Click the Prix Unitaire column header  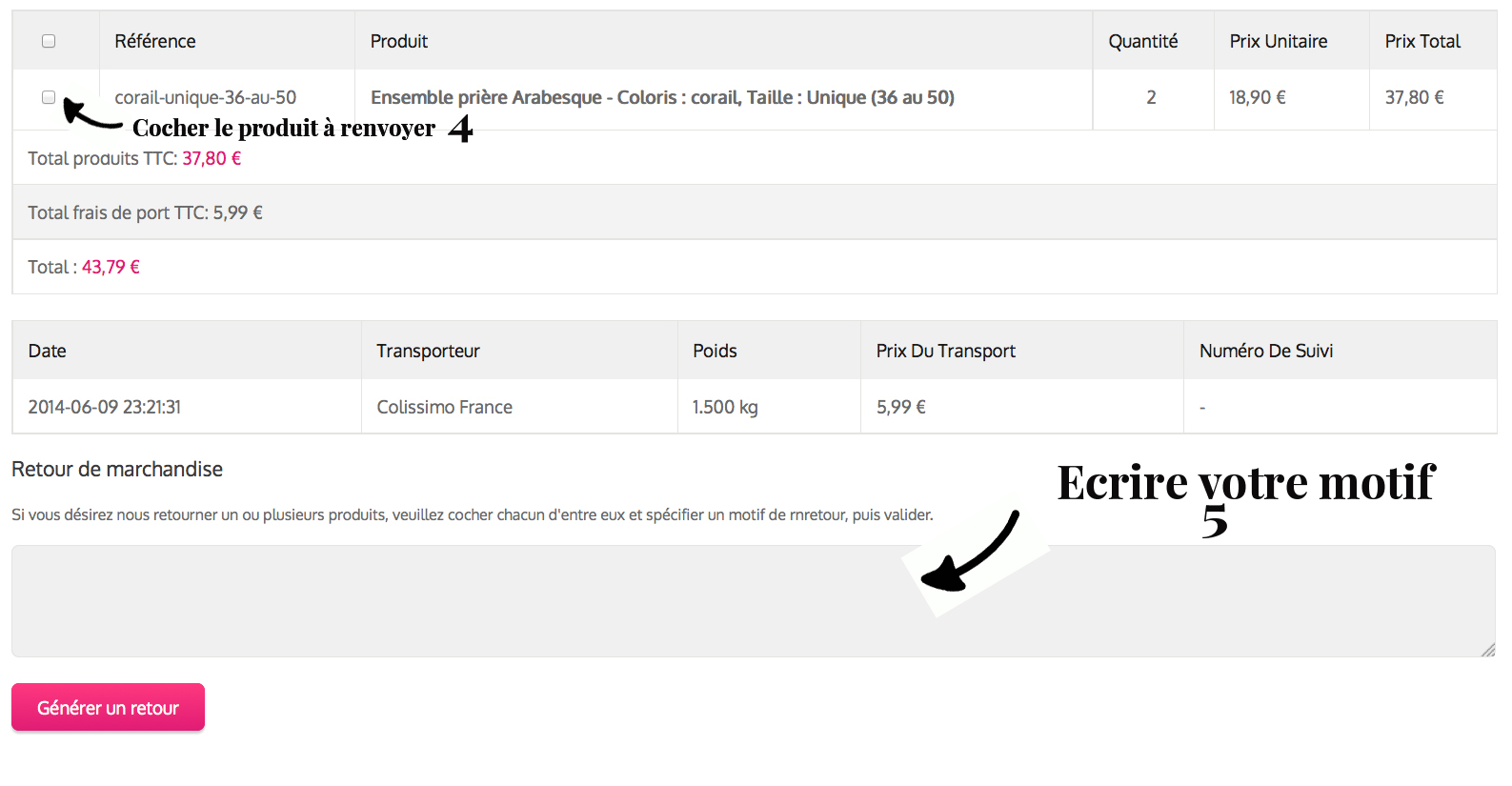click(x=1278, y=41)
